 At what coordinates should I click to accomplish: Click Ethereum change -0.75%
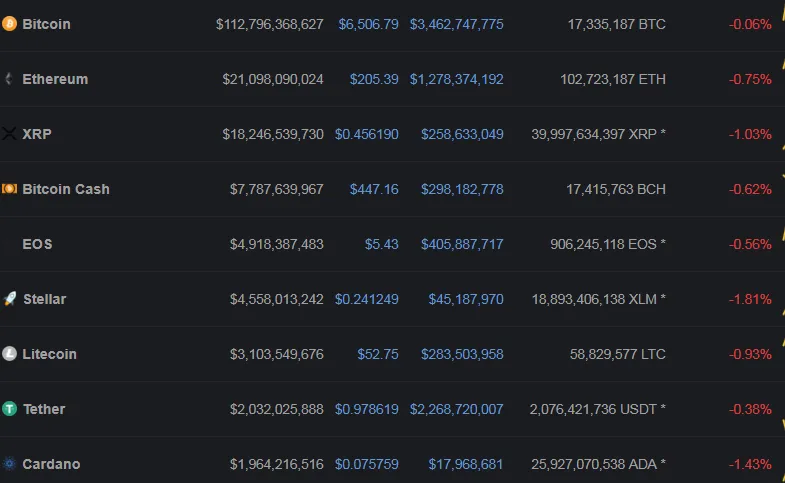(x=750, y=79)
